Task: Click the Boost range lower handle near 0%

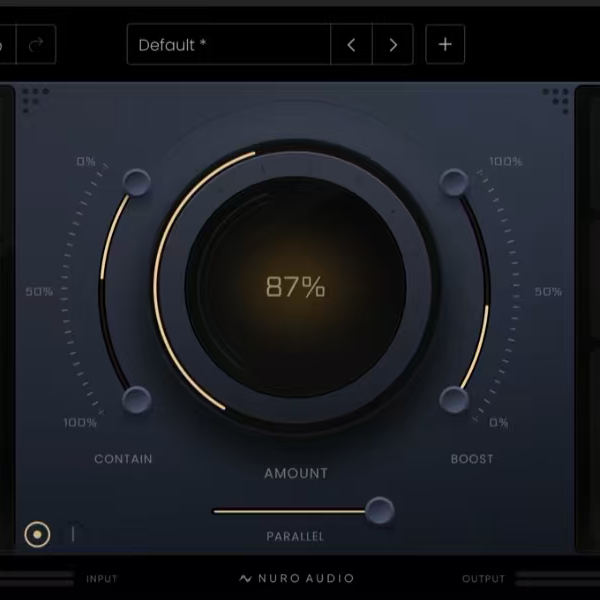Action: pyautogui.click(x=454, y=399)
